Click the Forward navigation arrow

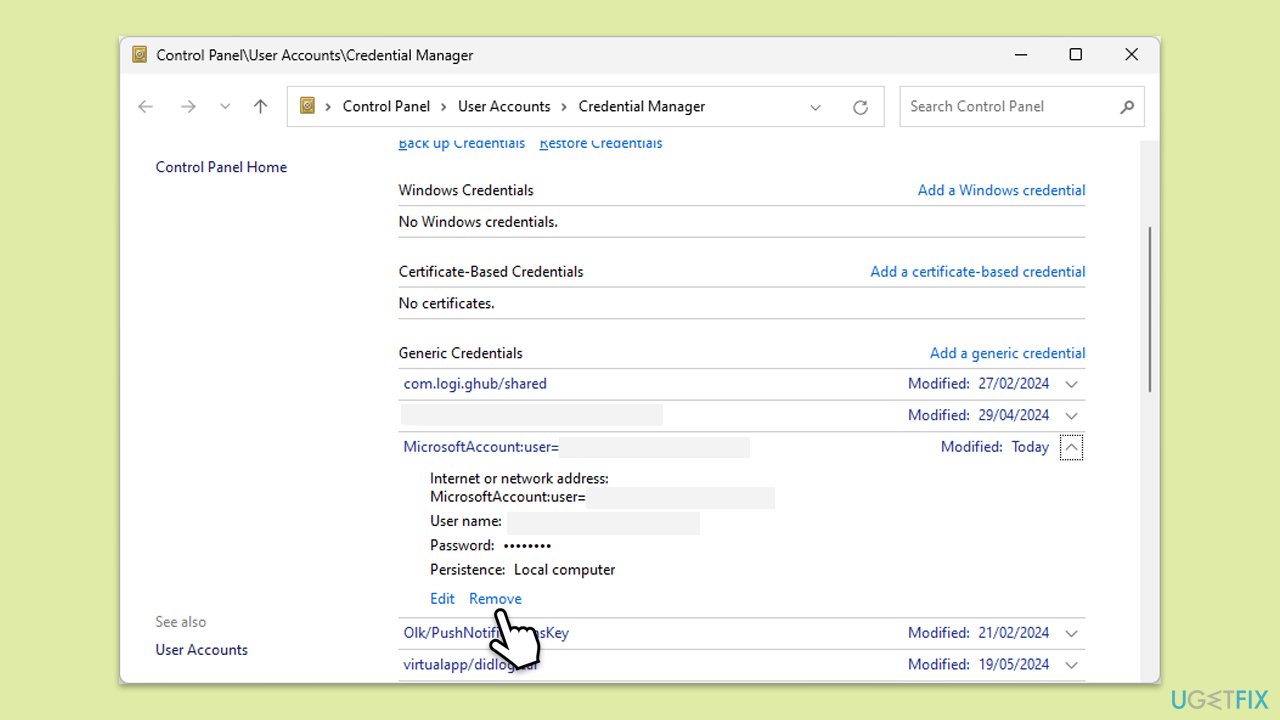tap(188, 107)
